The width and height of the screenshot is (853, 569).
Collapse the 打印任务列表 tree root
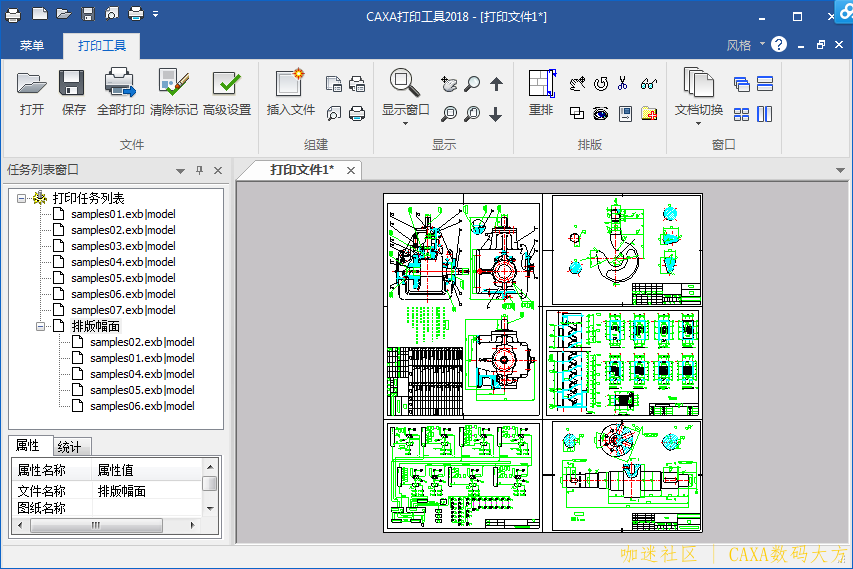point(22,198)
